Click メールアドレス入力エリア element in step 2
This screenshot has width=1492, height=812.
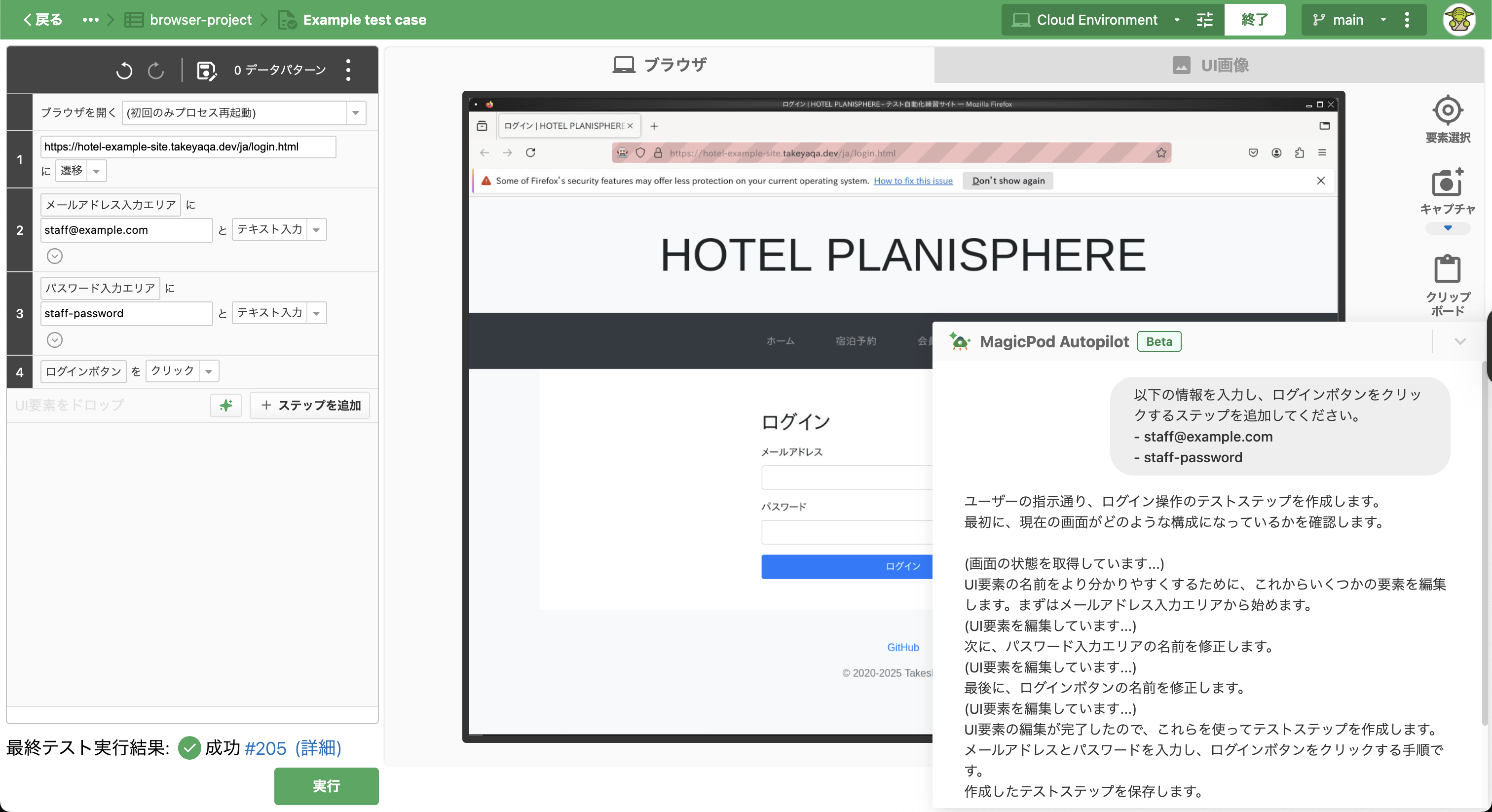click(111, 204)
